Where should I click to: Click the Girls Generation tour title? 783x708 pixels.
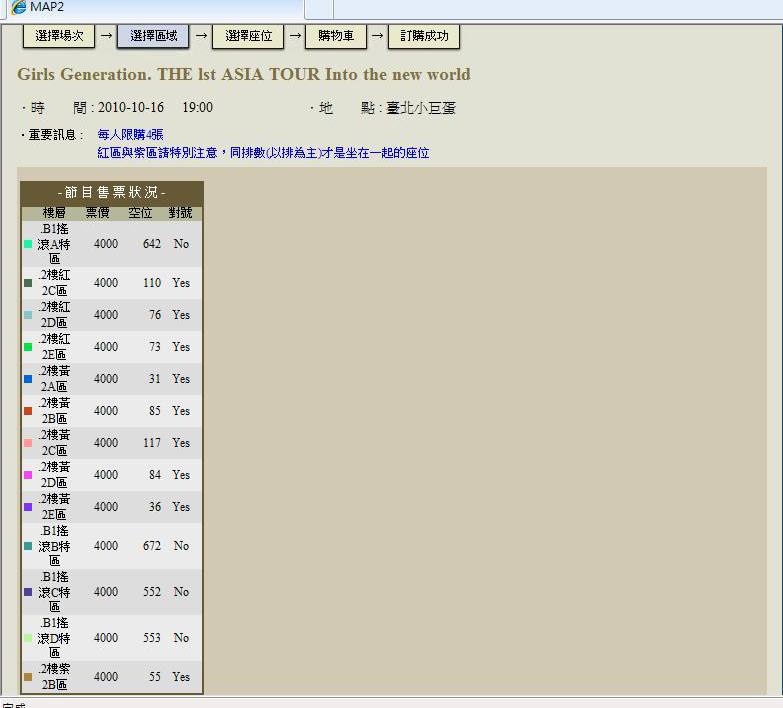[244, 74]
